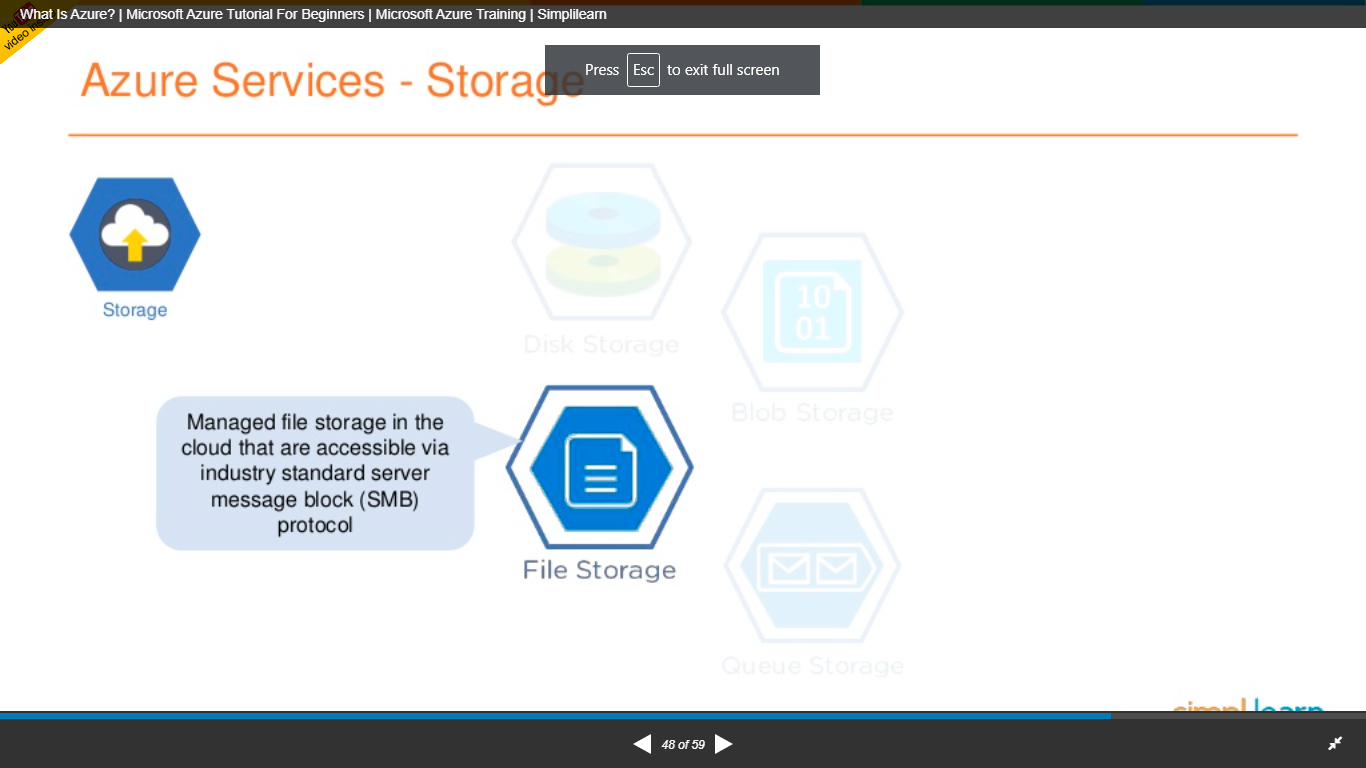Screen dimensions: 1366x768
Task: Click the faded Blob Storage icon
Action: pyautogui.click(x=812, y=312)
